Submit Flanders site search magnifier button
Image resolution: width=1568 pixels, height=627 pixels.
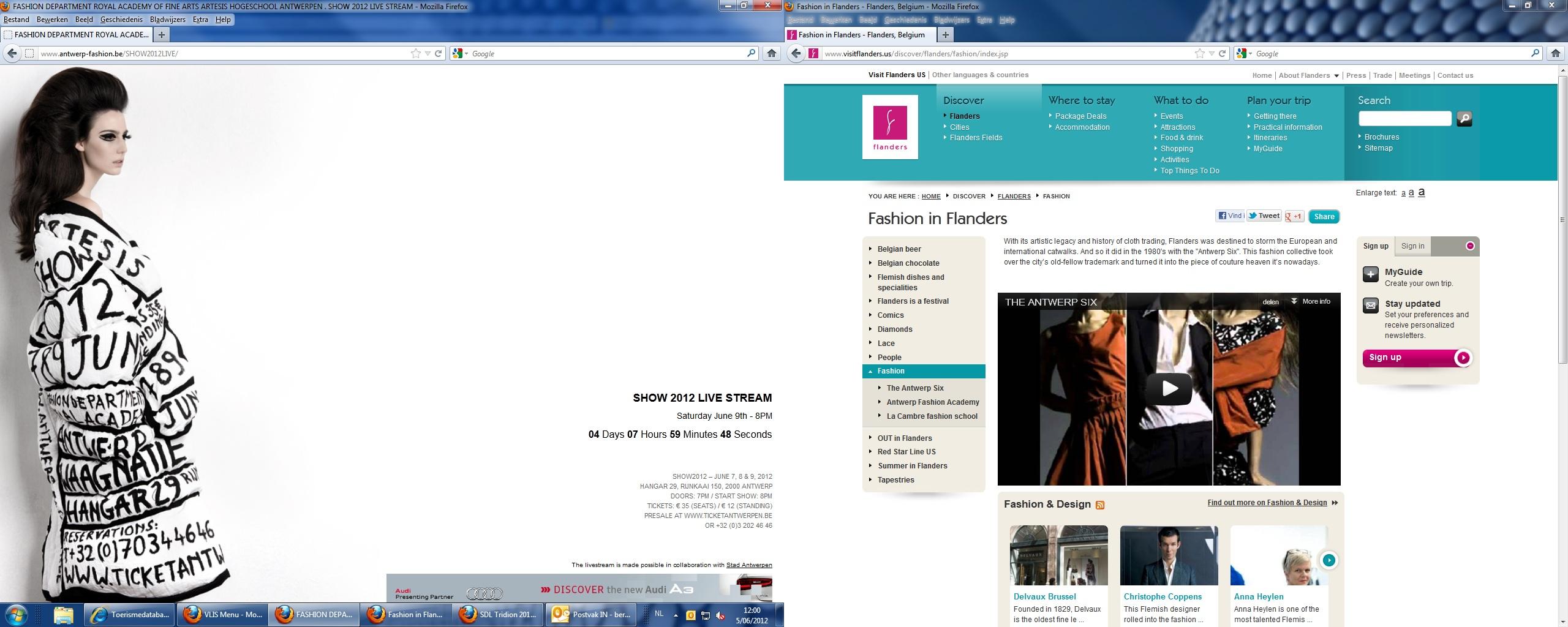point(1464,119)
